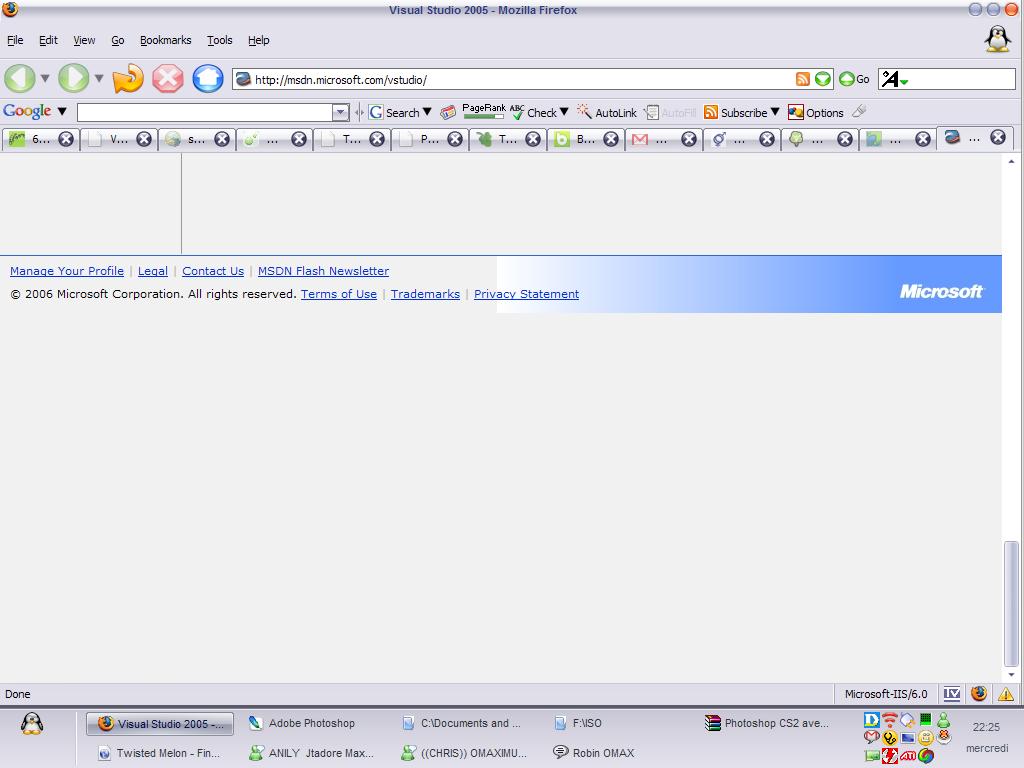Open the Contact Us link
1024x768 pixels.
(x=213, y=271)
